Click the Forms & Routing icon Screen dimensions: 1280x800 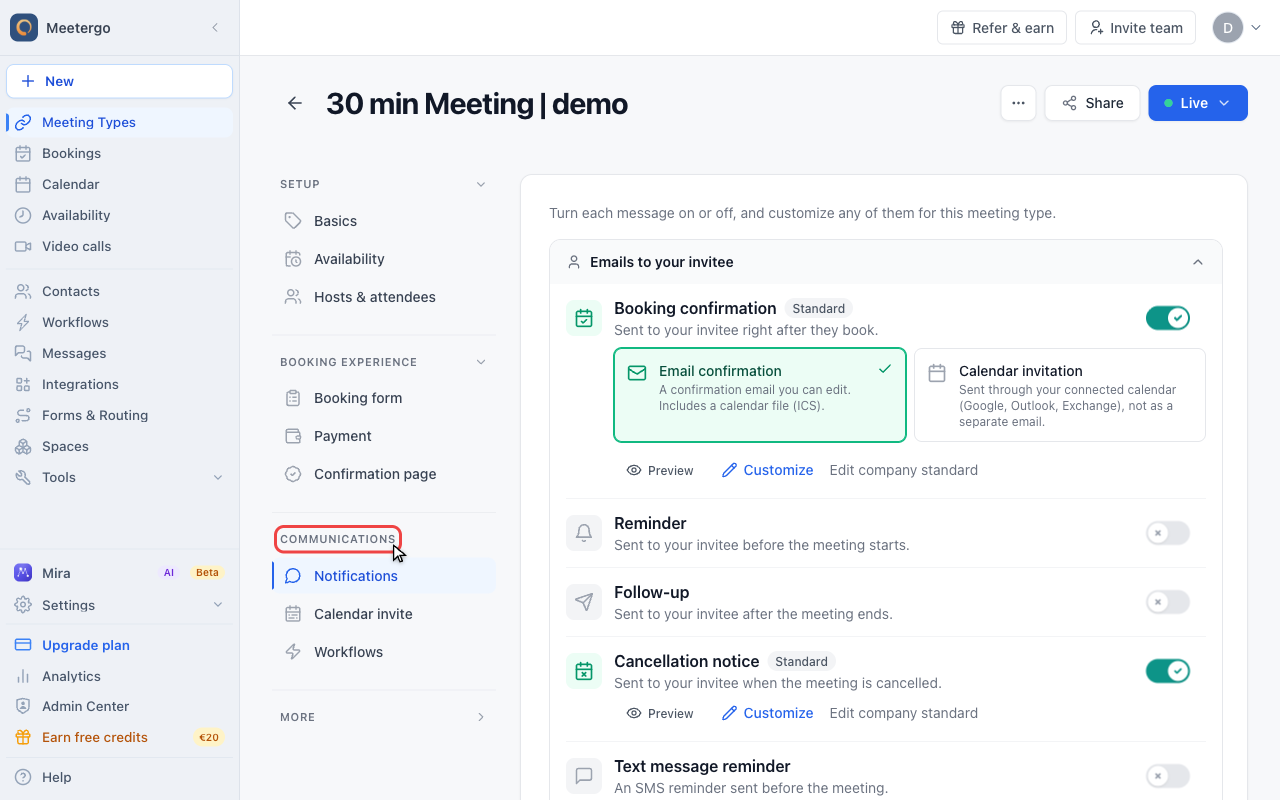pyautogui.click(x=23, y=415)
